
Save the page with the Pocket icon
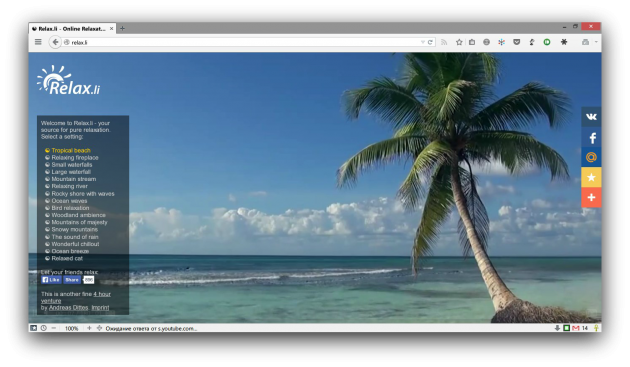pos(517,42)
